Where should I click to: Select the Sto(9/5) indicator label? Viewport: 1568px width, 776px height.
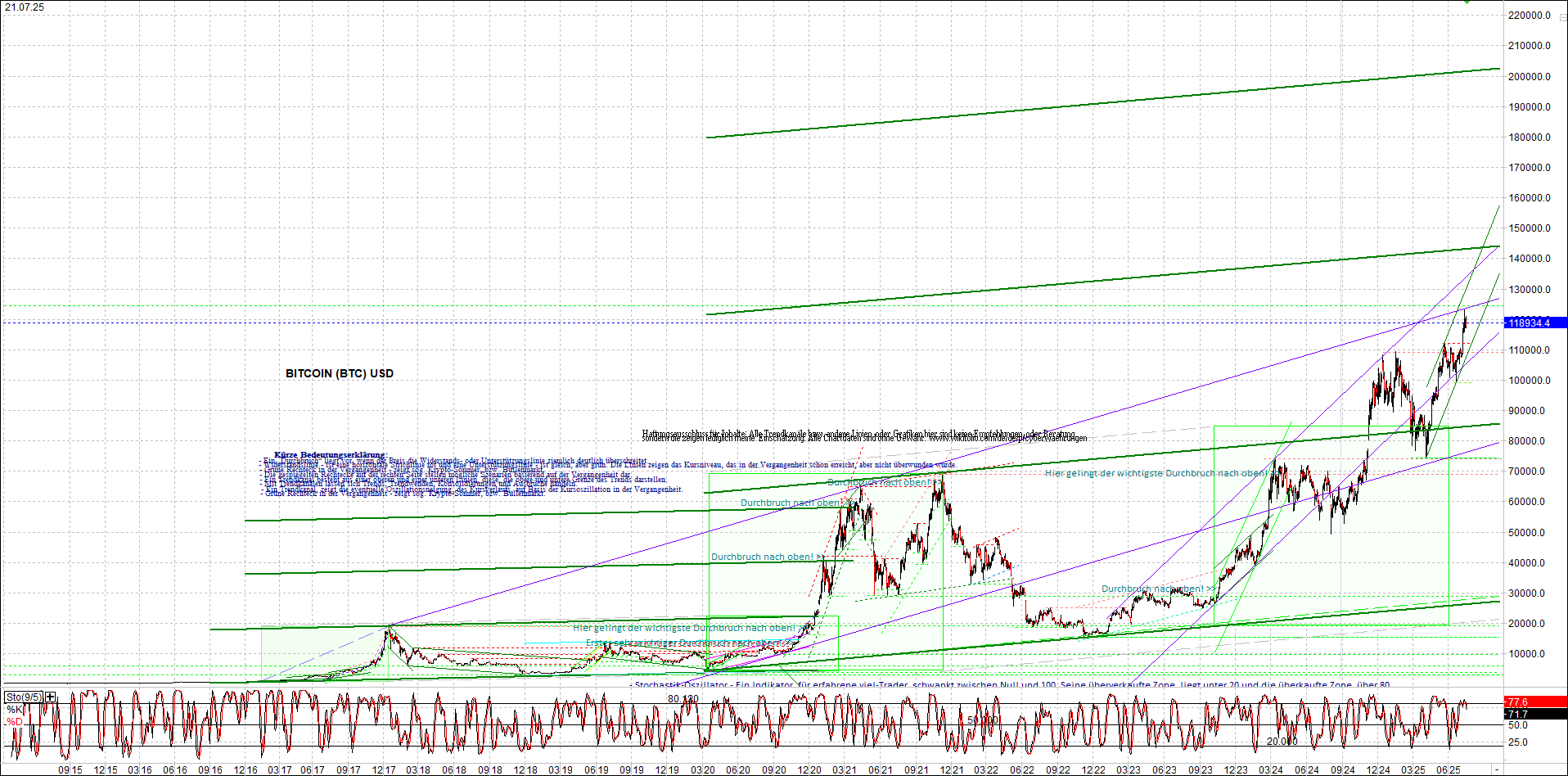[24, 697]
